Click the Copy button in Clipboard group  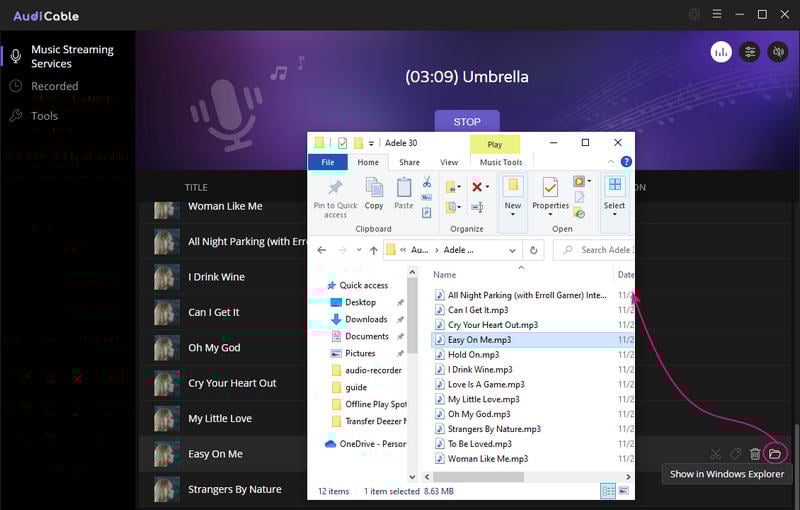pos(374,194)
